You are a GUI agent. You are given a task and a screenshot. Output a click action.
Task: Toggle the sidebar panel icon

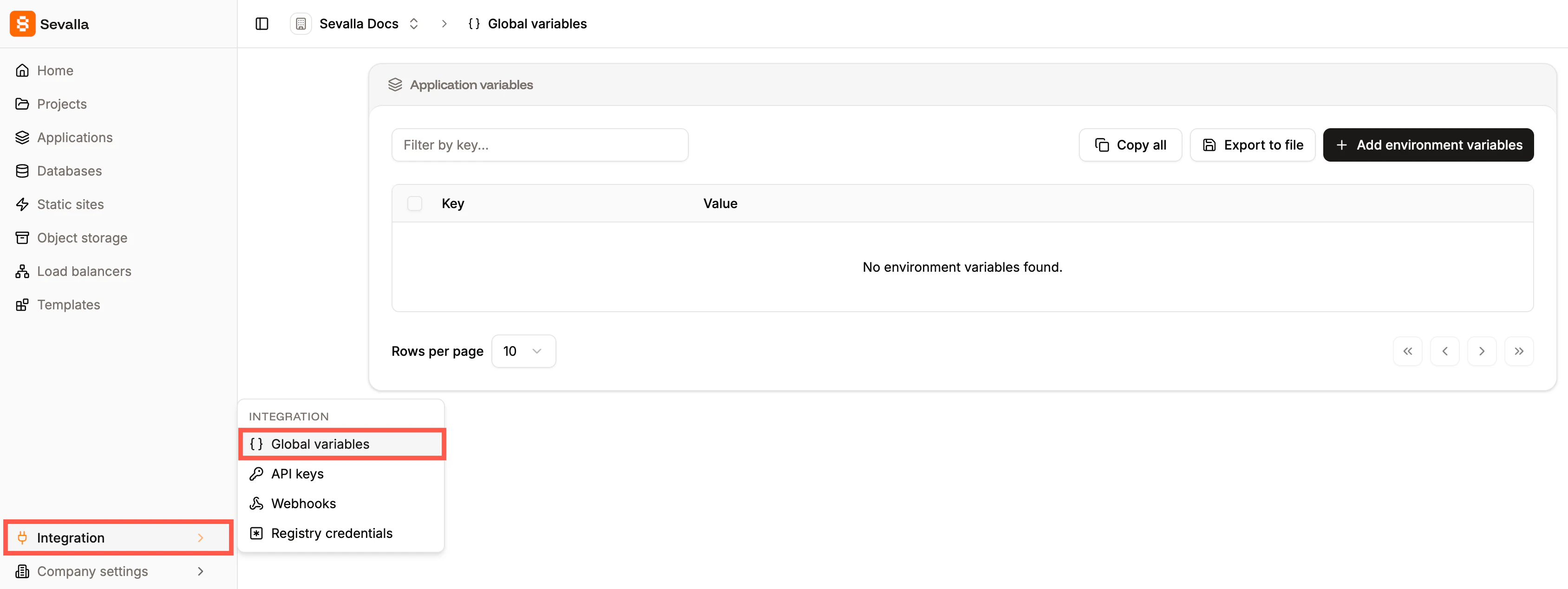(x=262, y=24)
